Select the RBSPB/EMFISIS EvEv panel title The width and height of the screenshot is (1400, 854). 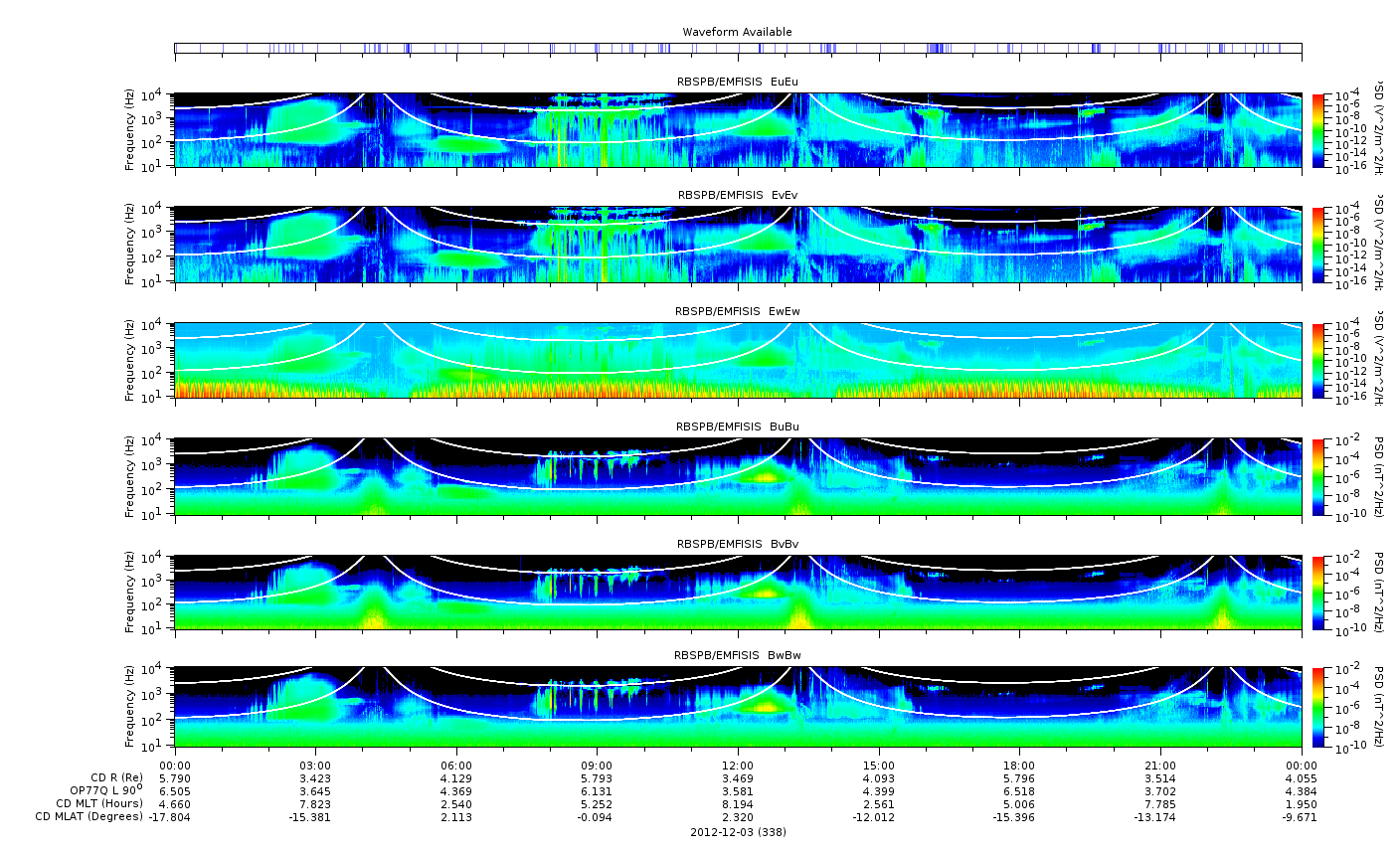coord(737,195)
